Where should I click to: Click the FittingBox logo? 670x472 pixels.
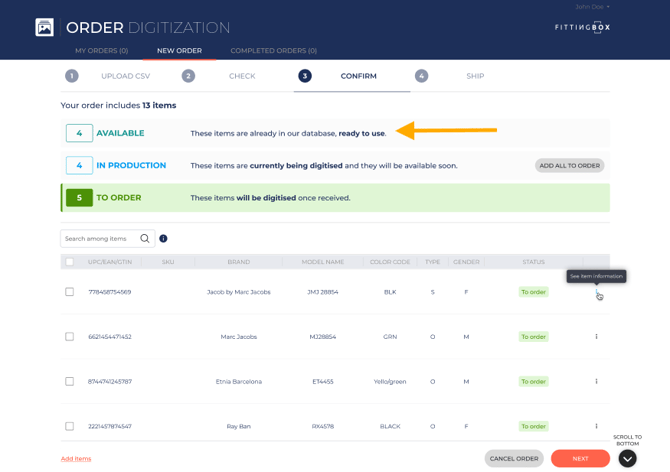(582, 27)
